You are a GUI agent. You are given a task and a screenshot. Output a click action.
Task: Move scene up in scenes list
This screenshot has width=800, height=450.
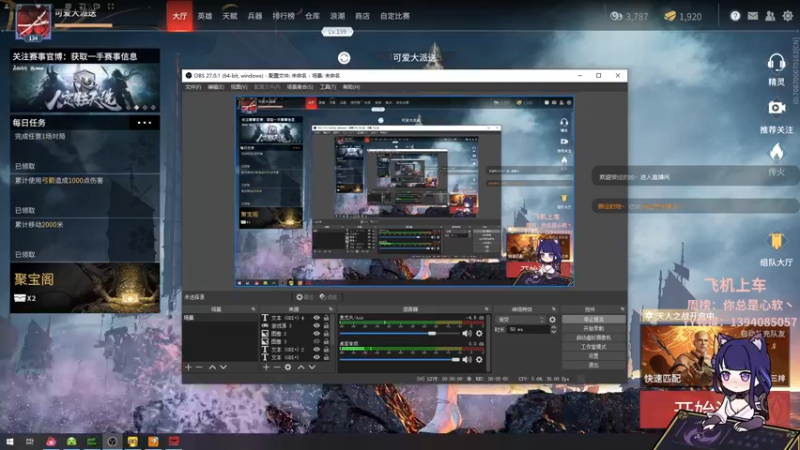(212, 367)
